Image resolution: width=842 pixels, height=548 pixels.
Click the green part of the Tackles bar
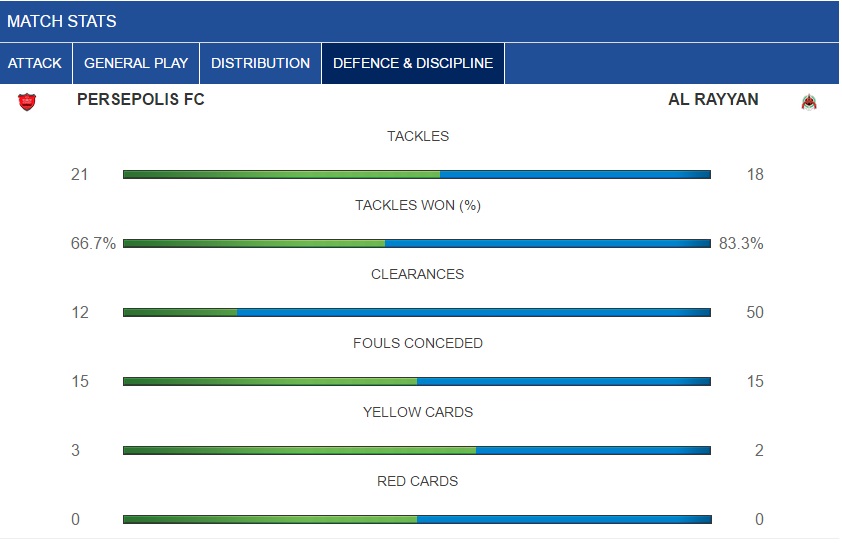tap(281, 174)
